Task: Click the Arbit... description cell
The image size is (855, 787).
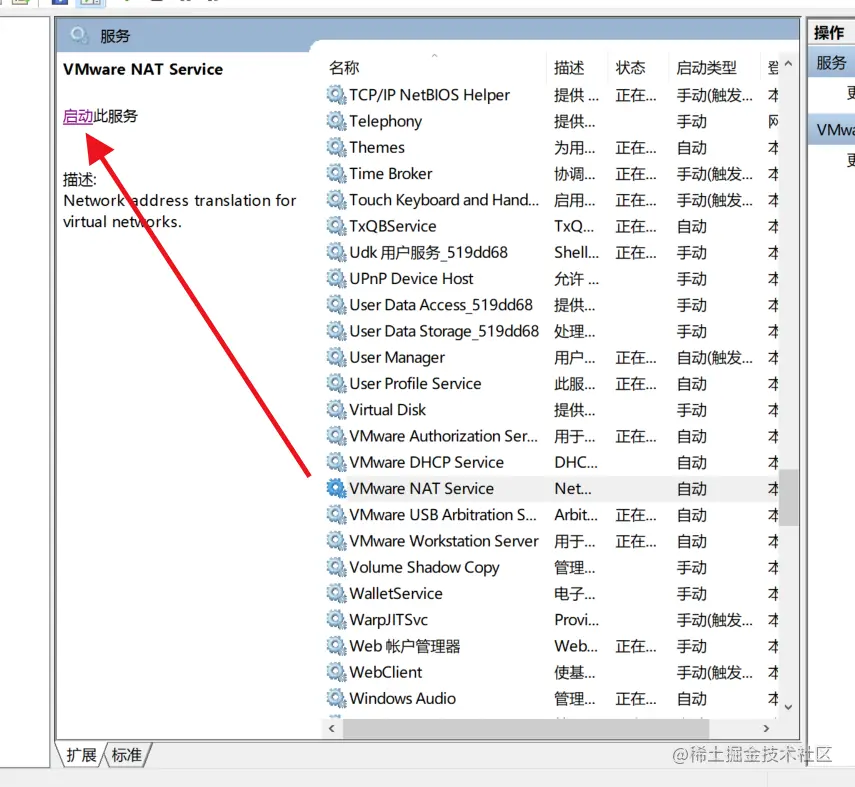Action: [x=576, y=514]
